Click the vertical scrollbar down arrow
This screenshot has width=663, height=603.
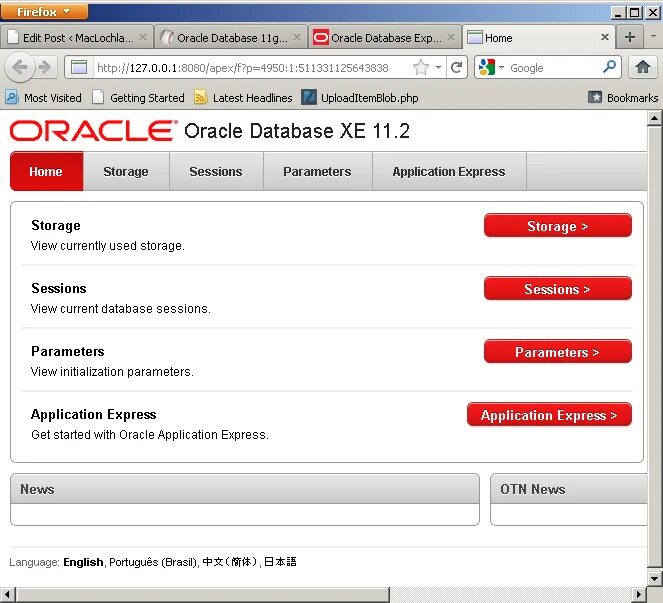point(654,578)
